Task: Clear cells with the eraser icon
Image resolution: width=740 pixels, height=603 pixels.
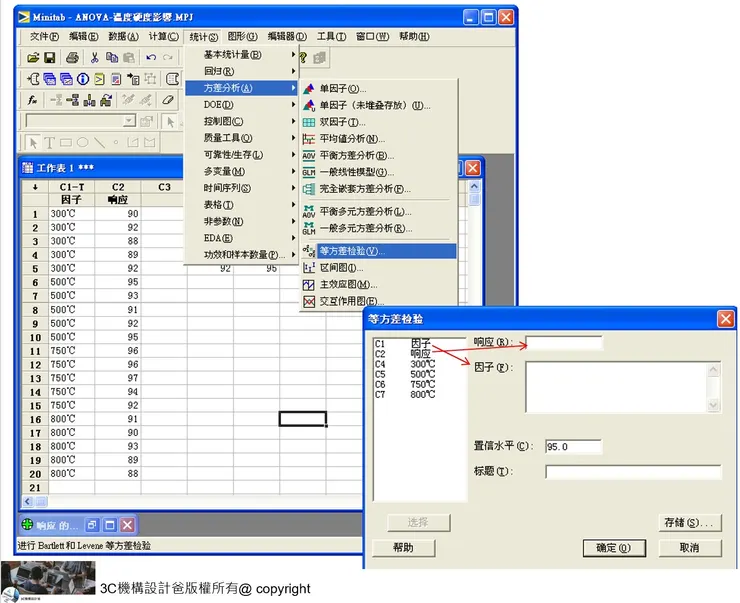Action: tap(168, 100)
